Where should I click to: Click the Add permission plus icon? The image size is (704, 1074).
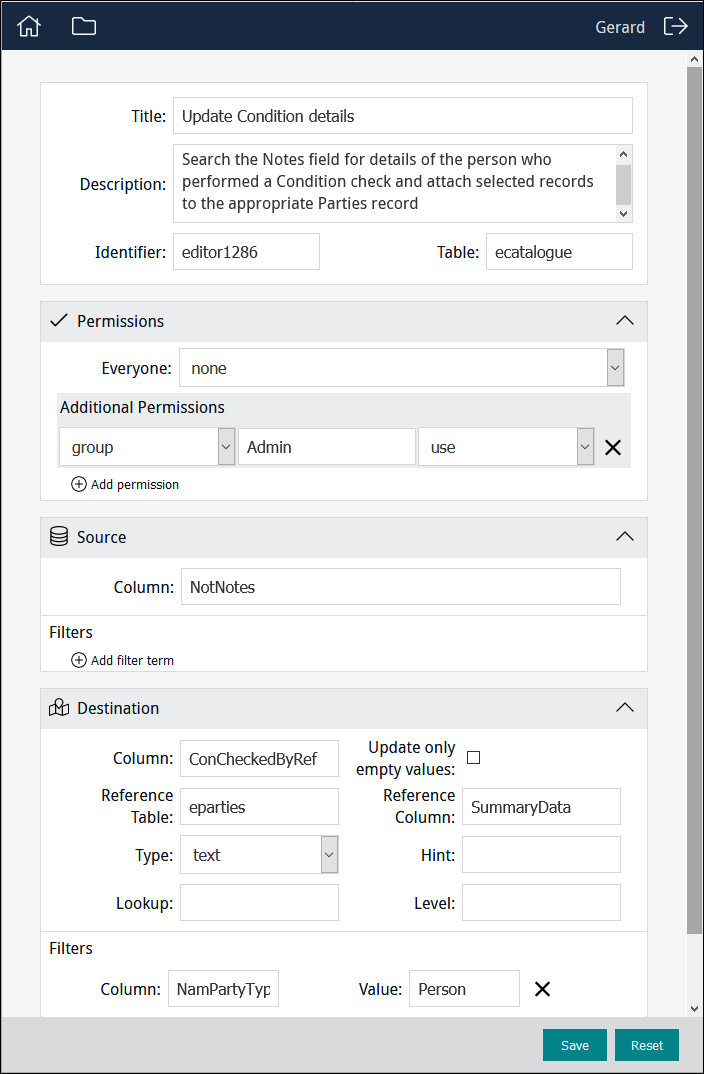click(79, 484)
